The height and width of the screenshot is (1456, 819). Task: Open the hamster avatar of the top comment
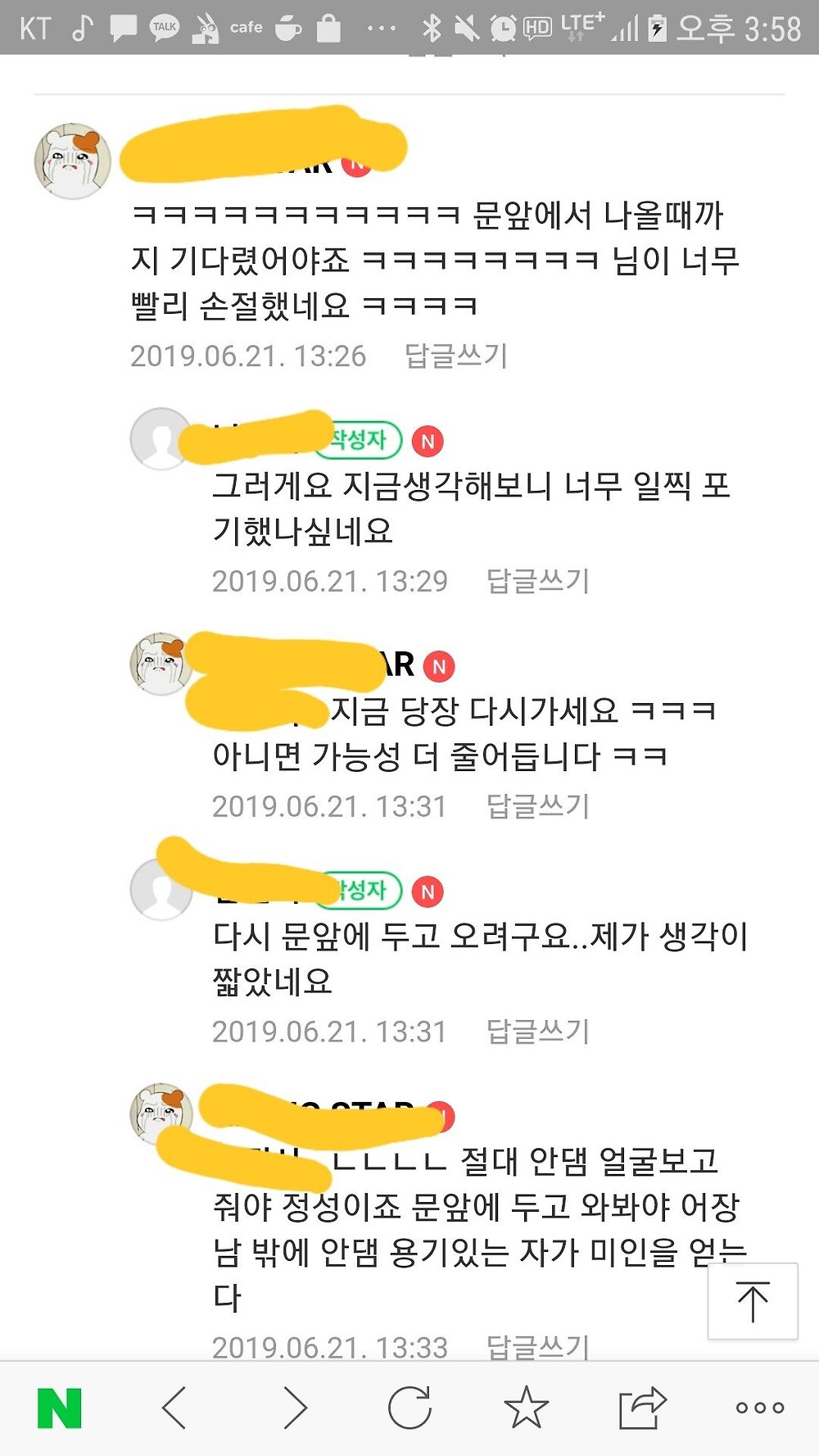click(x=73, y=161)
